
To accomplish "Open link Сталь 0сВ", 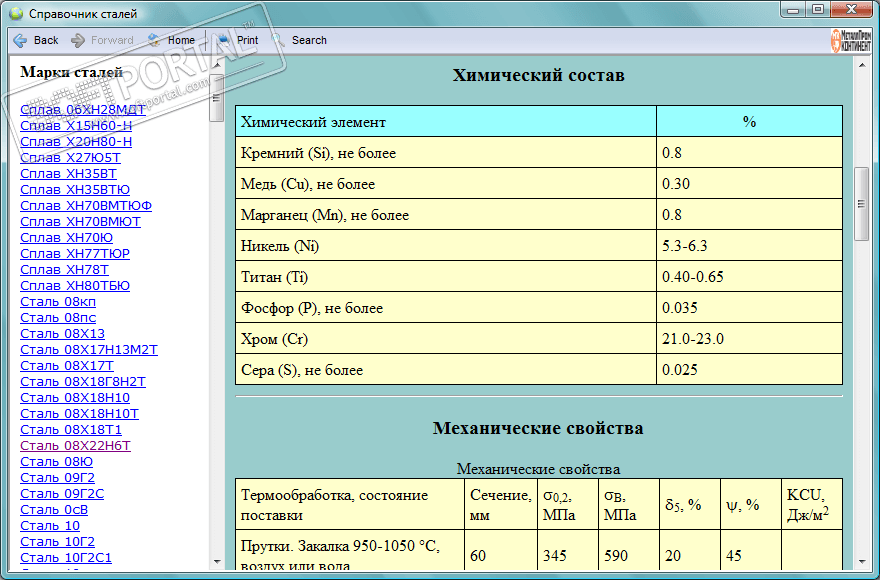I will (x=54, y=509).
